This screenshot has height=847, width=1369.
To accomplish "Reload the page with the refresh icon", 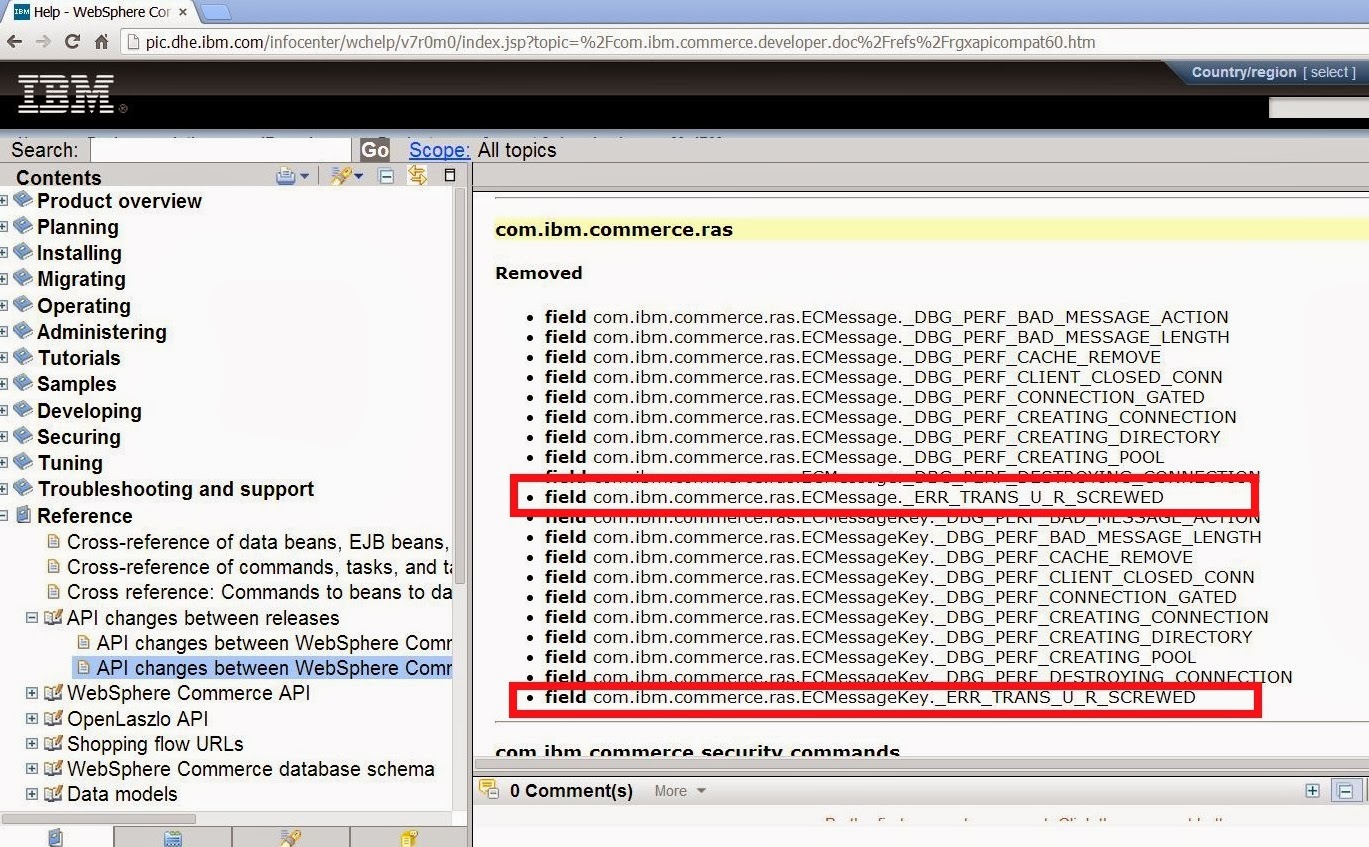I will pyautogui.click(x=72, y=42).
